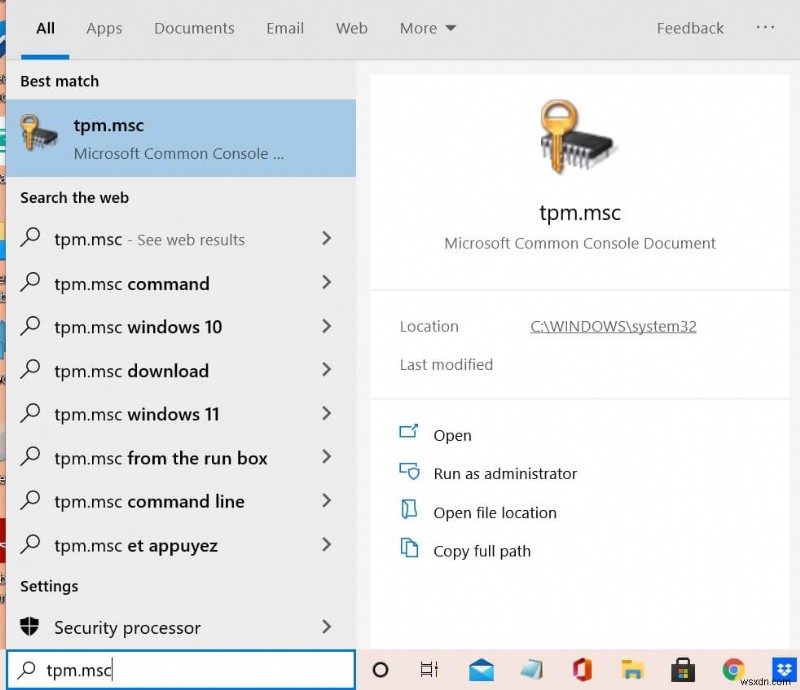Open Microsoft Office from the taskbar
The image size is (800, 690).
583,670
